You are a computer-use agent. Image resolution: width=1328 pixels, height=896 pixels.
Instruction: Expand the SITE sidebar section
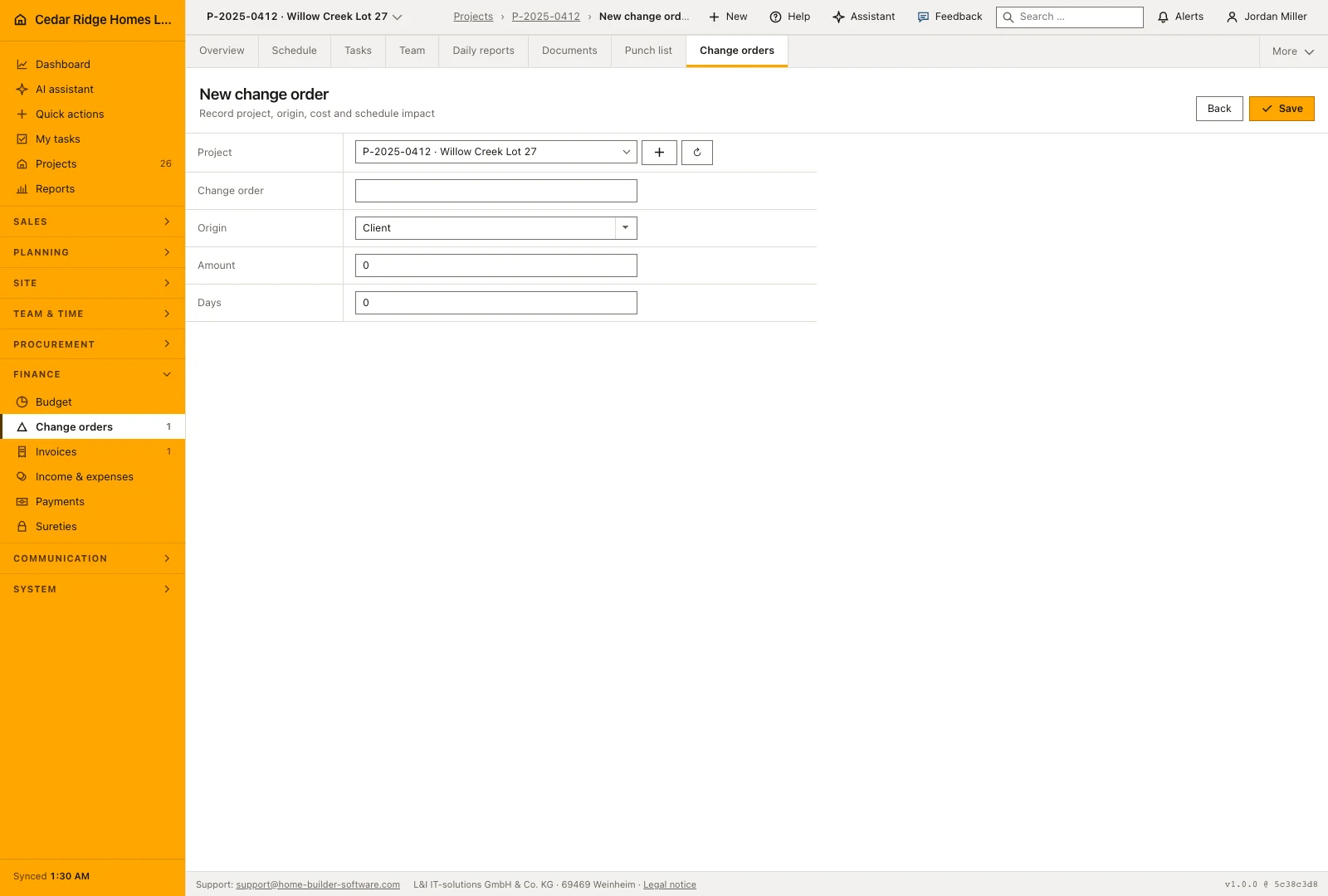(92, 283)
